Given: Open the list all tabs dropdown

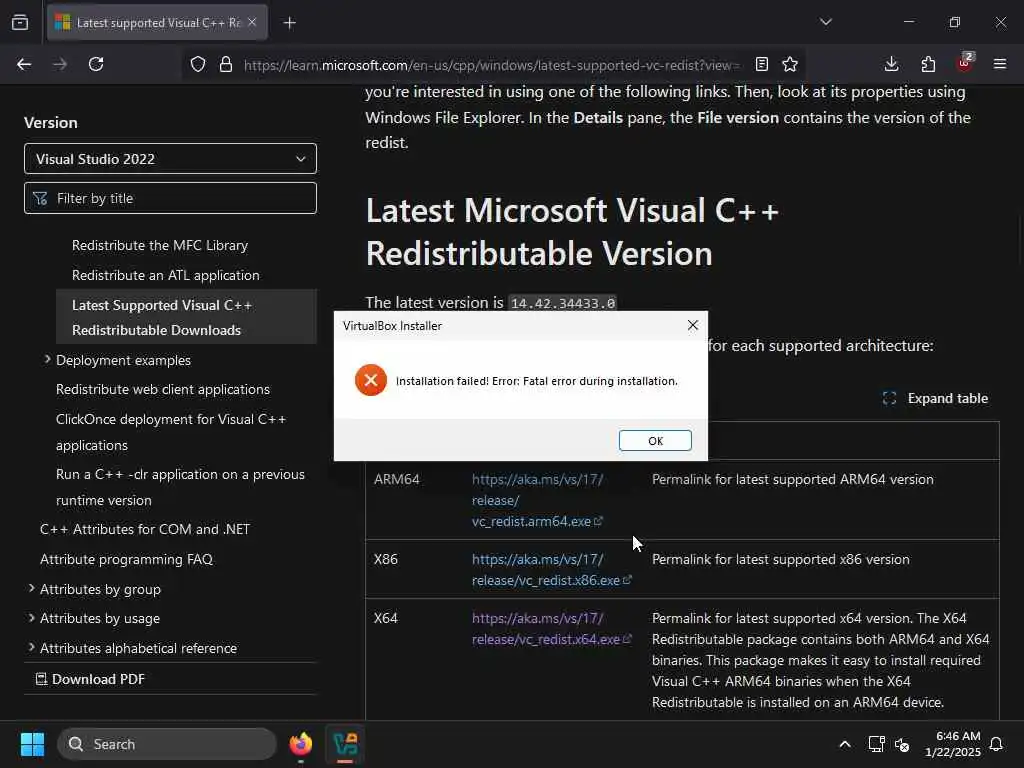Looking at the screenshot, I should (x=826, y=22).
